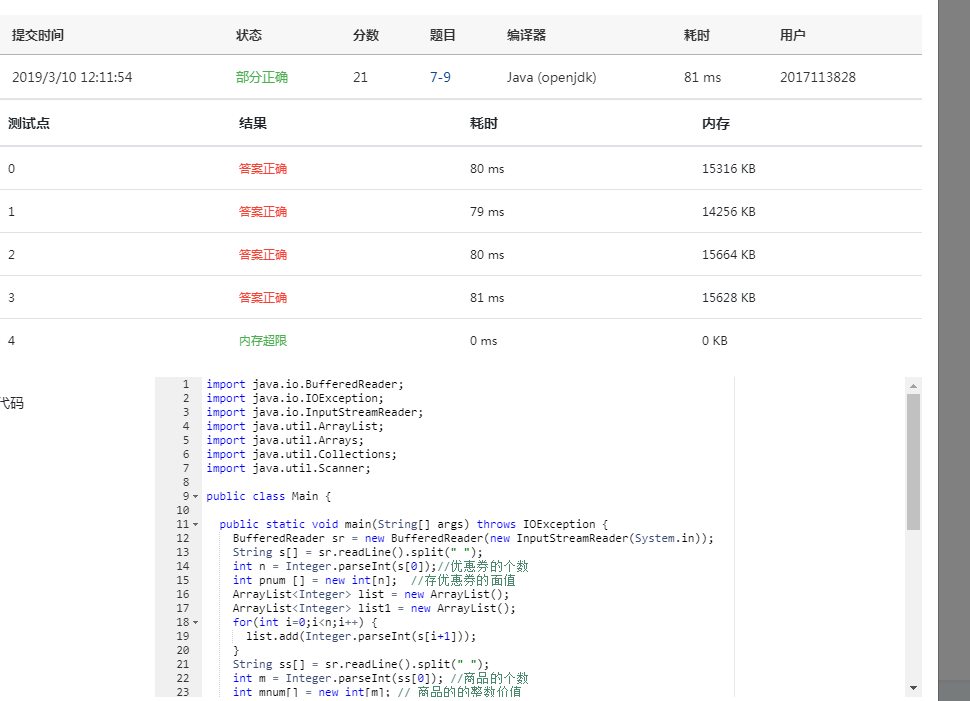Select the status text 部分正确
The height and width of the screenshot is (701, 970).
point(262,77)
